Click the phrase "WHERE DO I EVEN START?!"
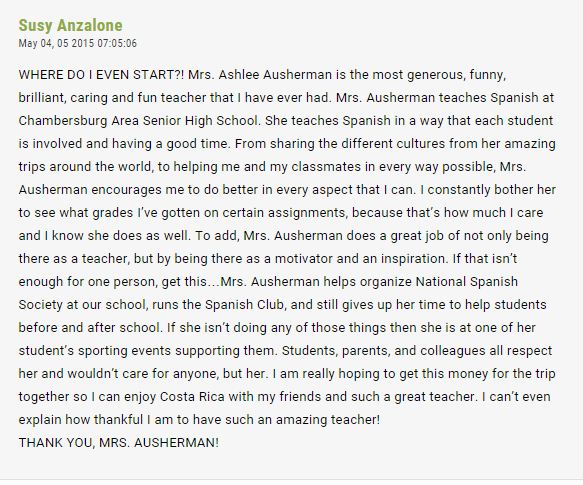The height and width of the screenshot is (485, 583). (x=101, y=75)
